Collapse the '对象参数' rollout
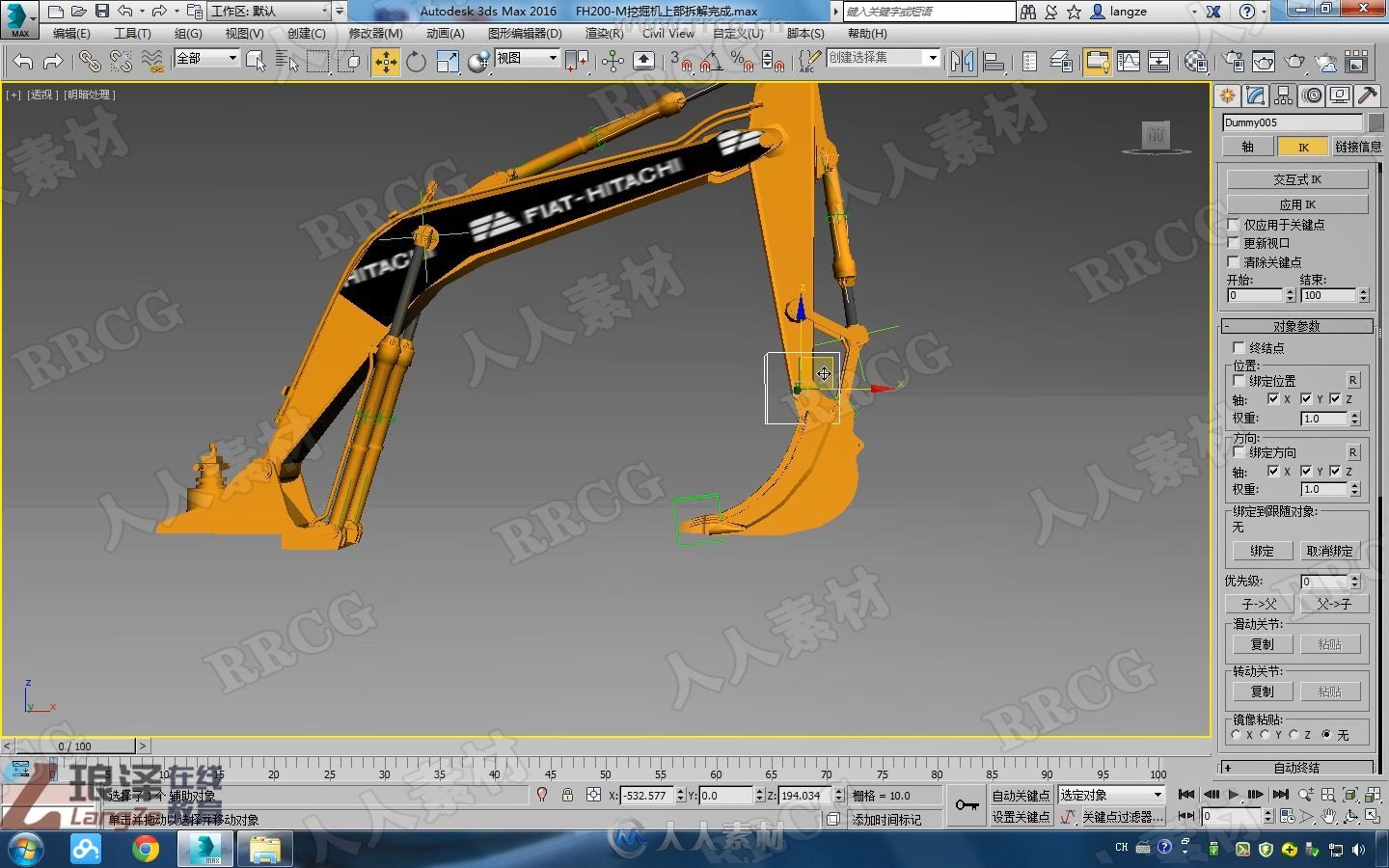Image resolution: width=1389 pixels, height=868 pixels. point(1296,326)
